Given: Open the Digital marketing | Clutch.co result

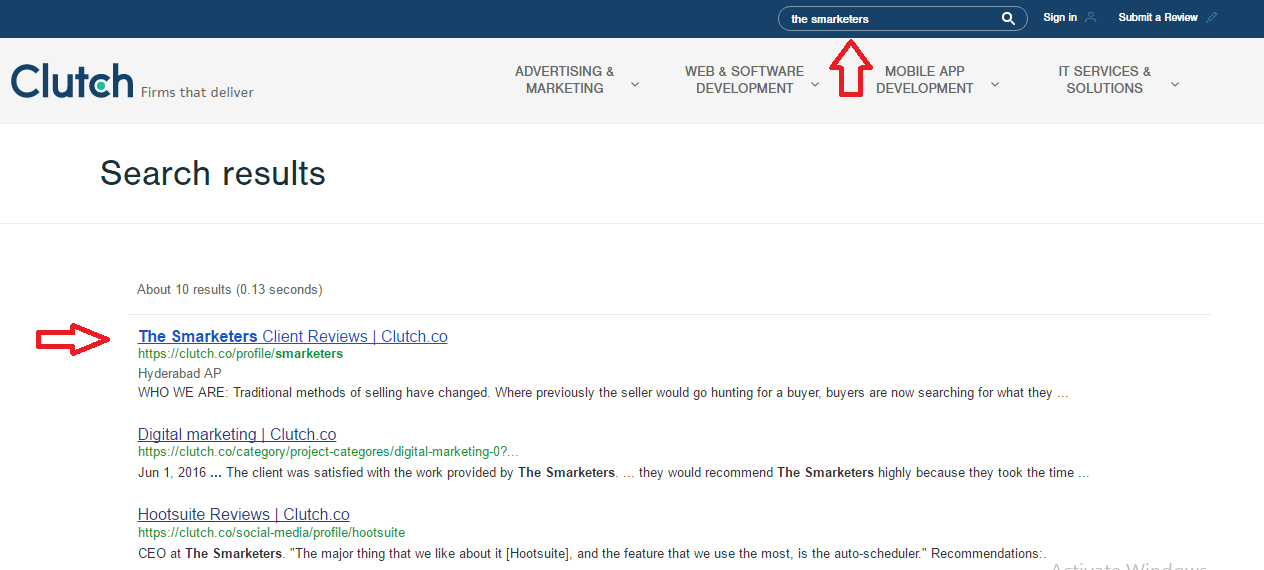Looking at the screenshot, I should tap(237, 435).
